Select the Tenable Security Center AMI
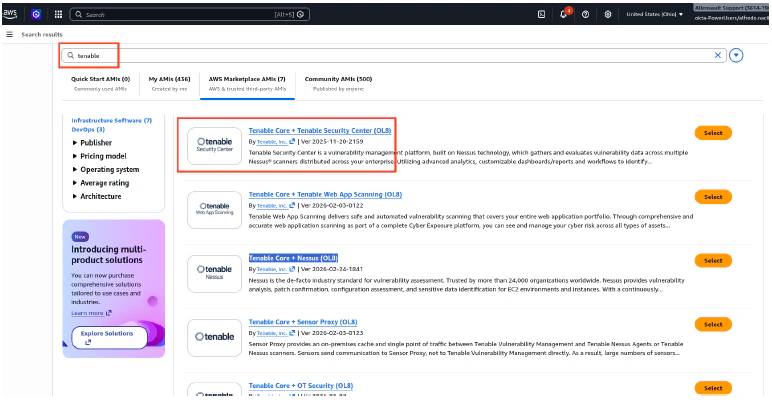The width and height of the screenshot is (772, 403). [713, 133]
